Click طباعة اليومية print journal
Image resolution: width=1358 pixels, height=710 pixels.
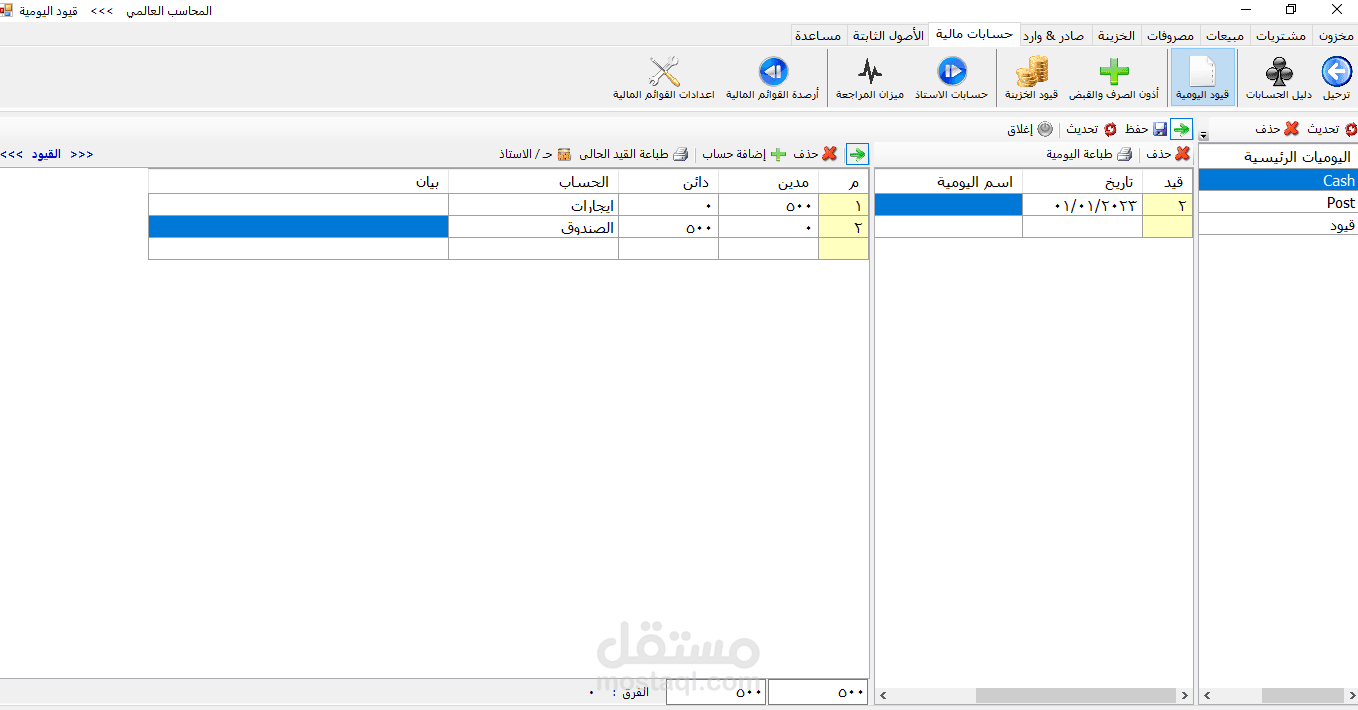click(x=1089, y=154)
